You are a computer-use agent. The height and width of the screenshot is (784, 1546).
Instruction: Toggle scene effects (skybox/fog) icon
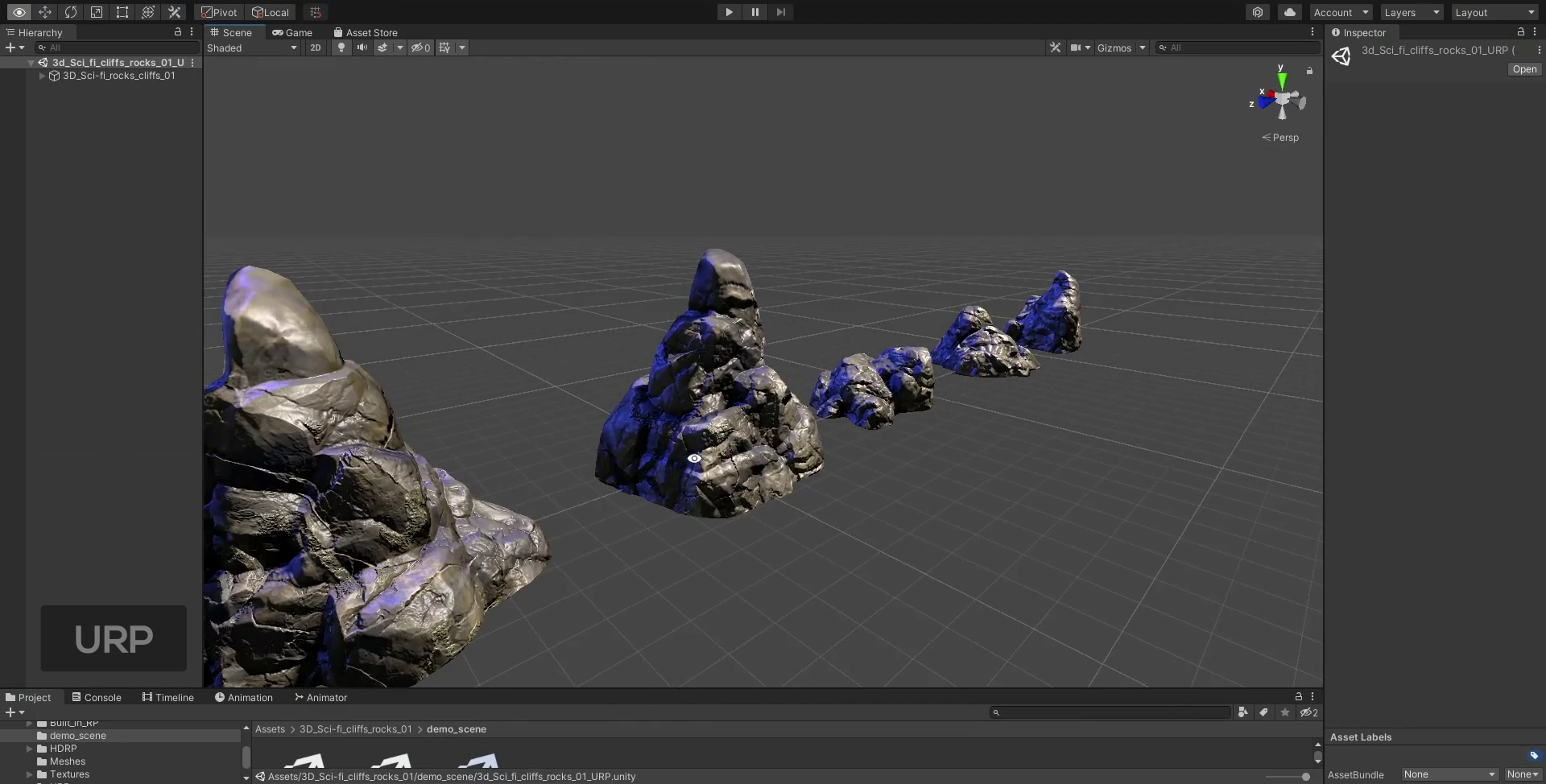pos(382,47)
